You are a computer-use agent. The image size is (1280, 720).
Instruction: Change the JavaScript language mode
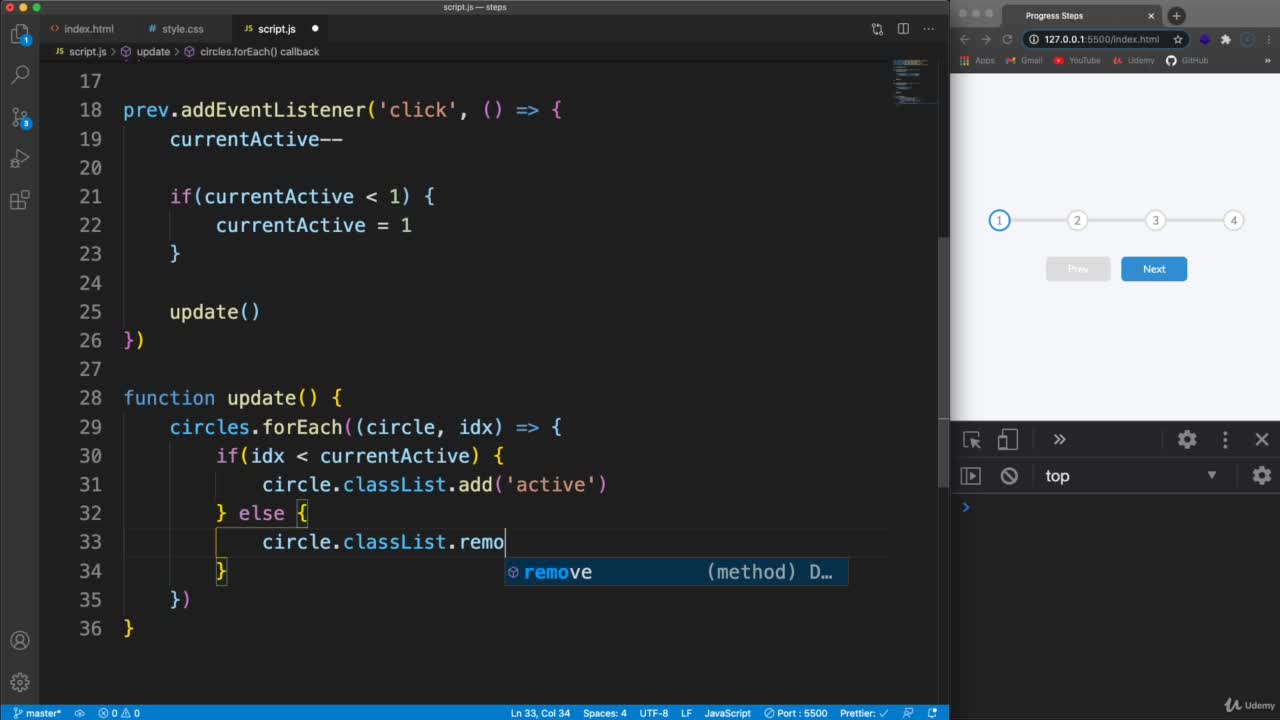pyautogui.click(x=727, y=713)
